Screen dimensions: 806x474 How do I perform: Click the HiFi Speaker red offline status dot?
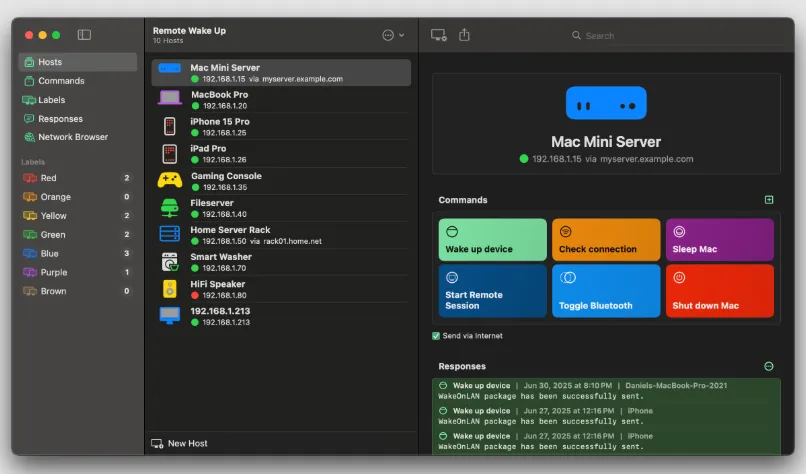click(195, 295)
